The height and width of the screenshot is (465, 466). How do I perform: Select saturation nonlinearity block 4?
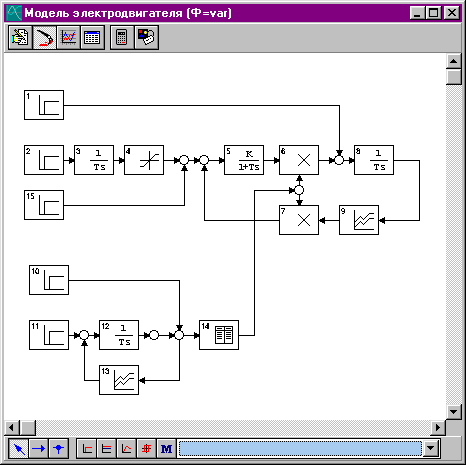(144, 160)
